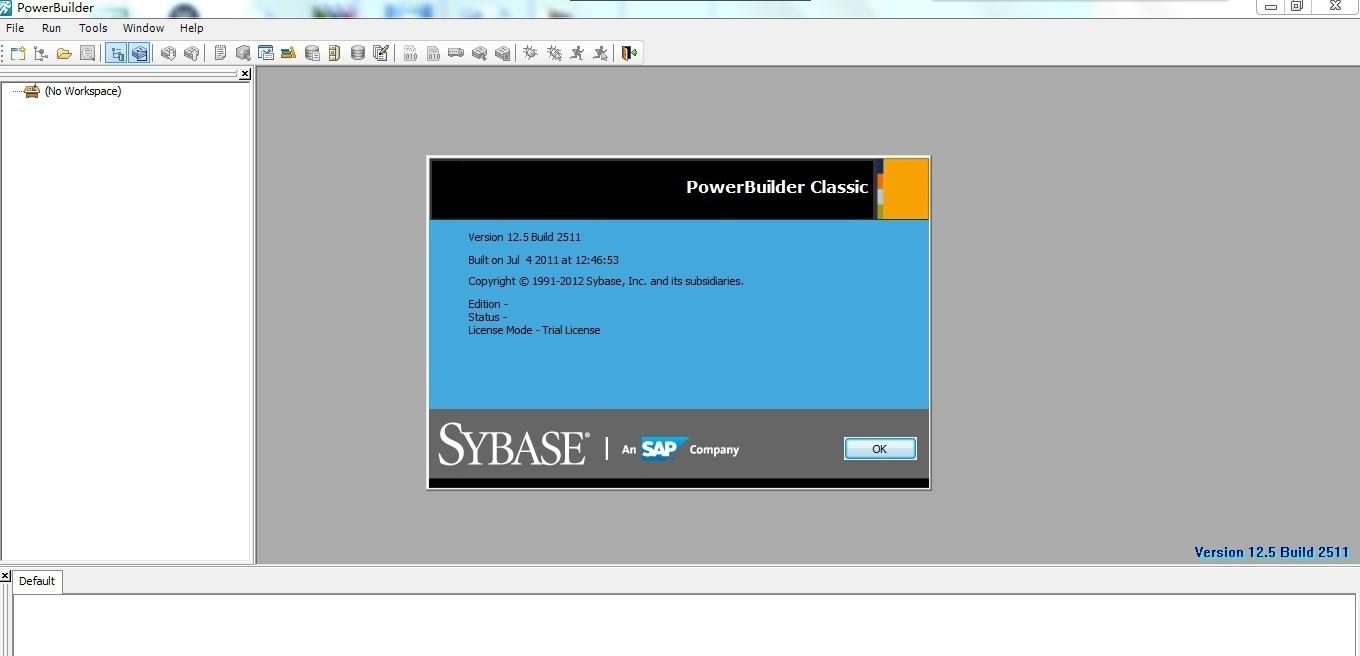The width and height of the screenshot is (1360, 656).
Task: Open the To-Do List toolbar icon
Action: pyautogui.click(x=220, y=53)
